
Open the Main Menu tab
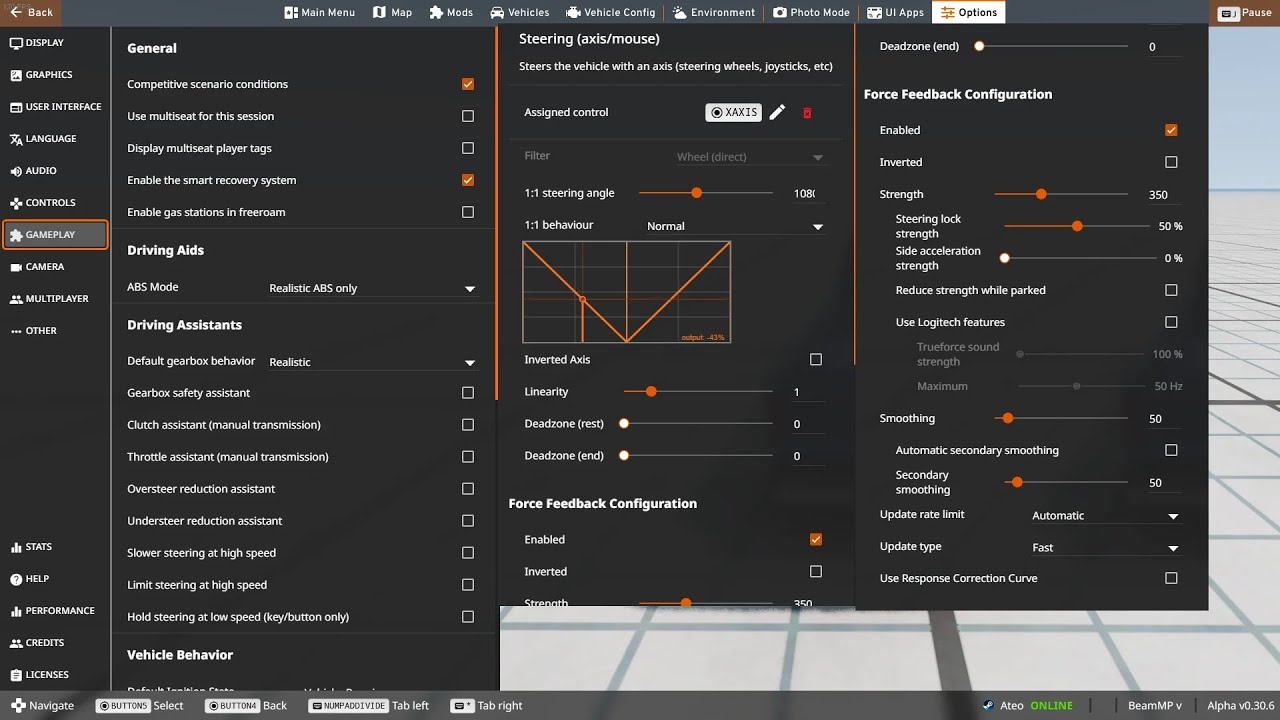319,12
